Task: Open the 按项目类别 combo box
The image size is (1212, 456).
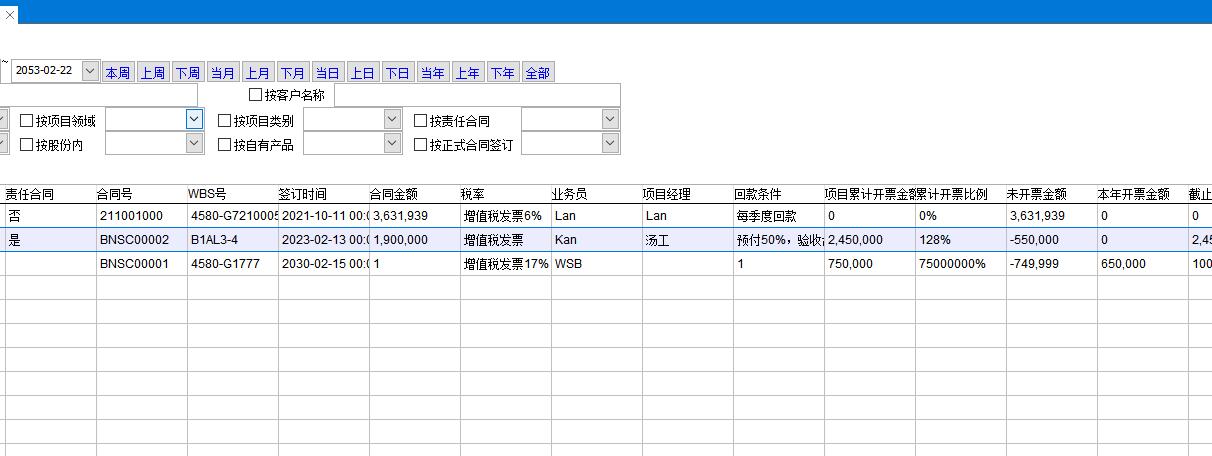Action: click(392, 119)
